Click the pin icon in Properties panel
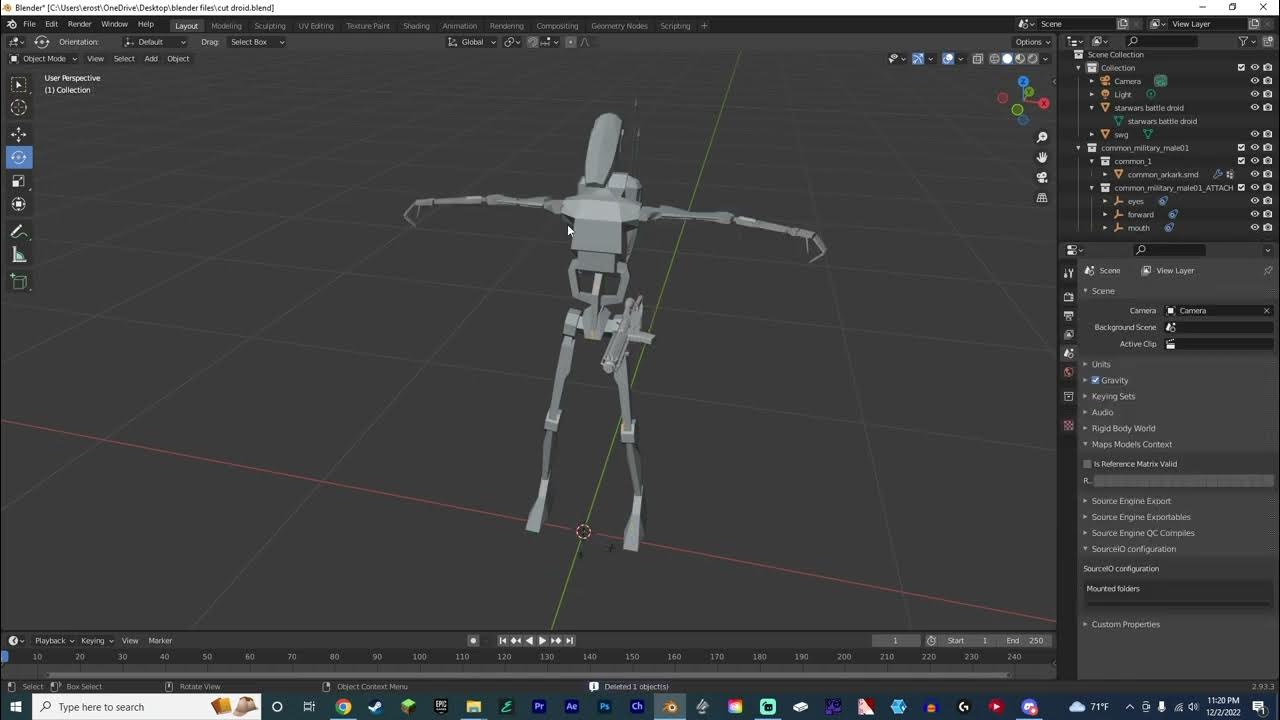This screenshot has height=720, width=1280. (x=1268, y=270)
